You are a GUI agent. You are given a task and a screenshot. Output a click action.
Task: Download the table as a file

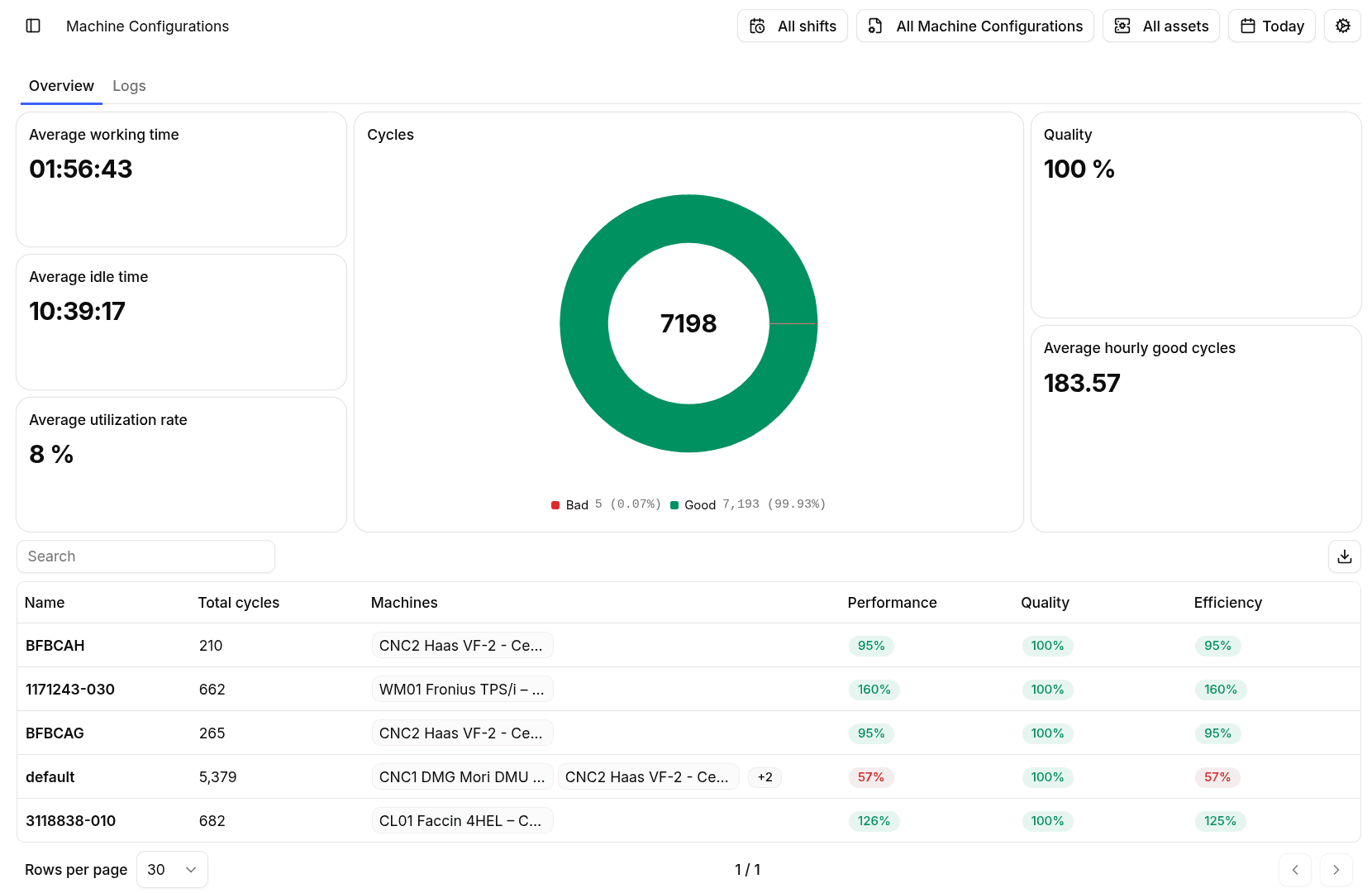[x=1344, y=556]
